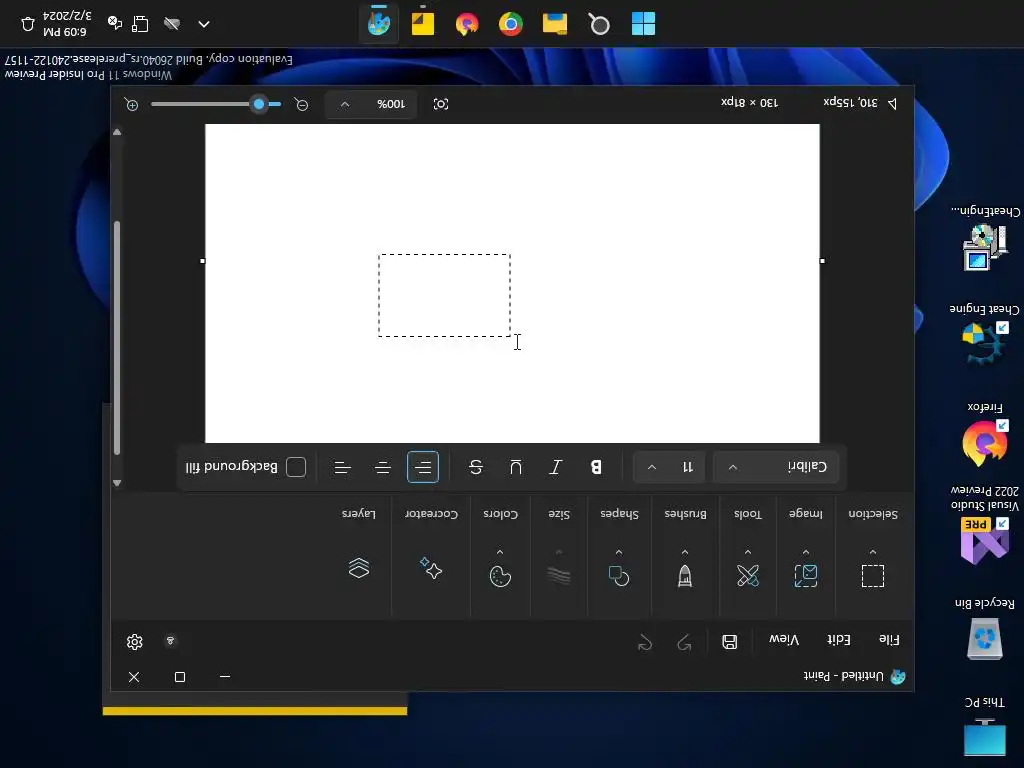The height and width of the screenshot is (768, 1024).
Task: Click the crossed-out OneDrive cloud tray icon
Action: click(172, 24)
